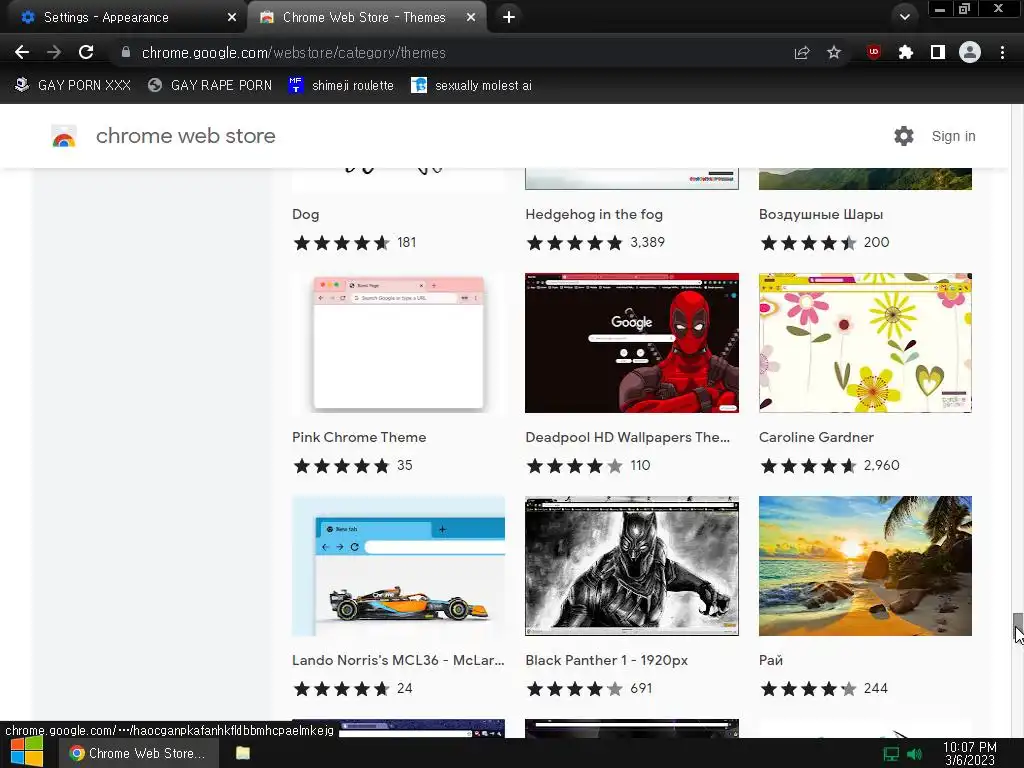Open File Explorer from the taskbar
This screenshot has height=768, width=1024.
[x=243, y=753]
